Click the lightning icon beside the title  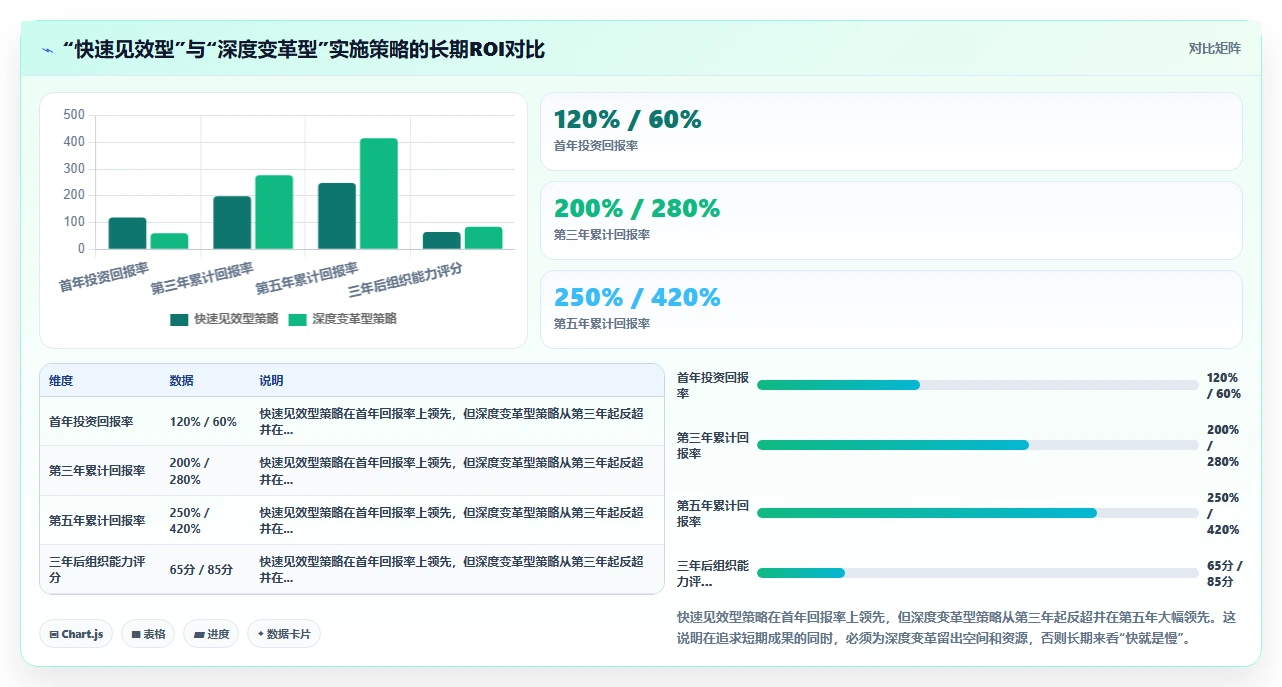coord(48,50)
